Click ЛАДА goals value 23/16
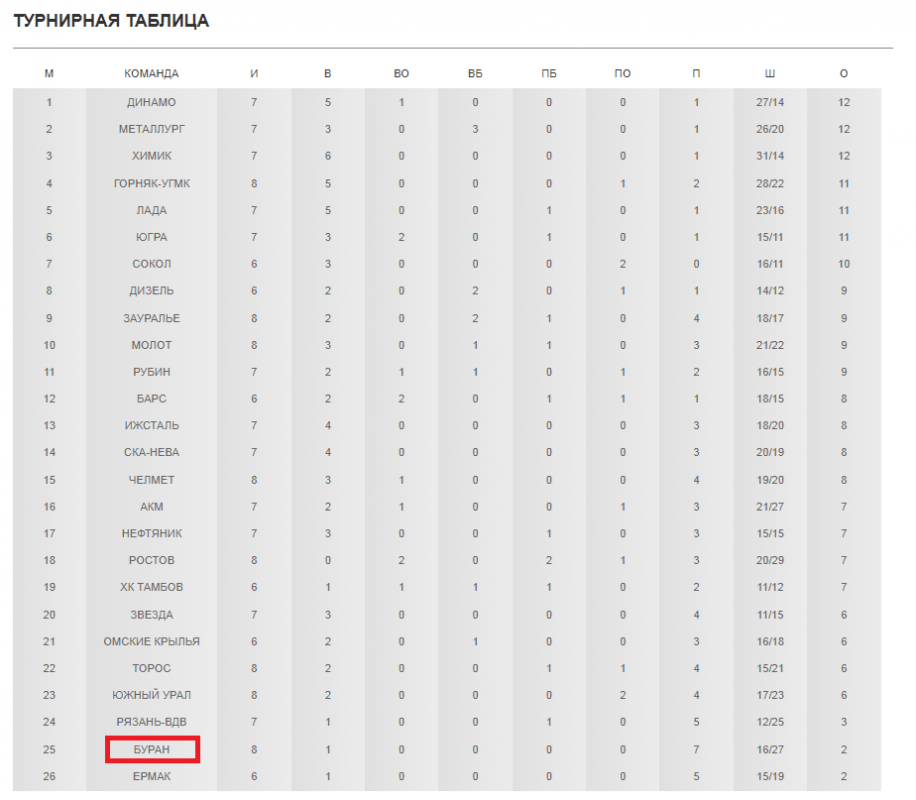This screenshot has height=800, width=916. [770, 210]
